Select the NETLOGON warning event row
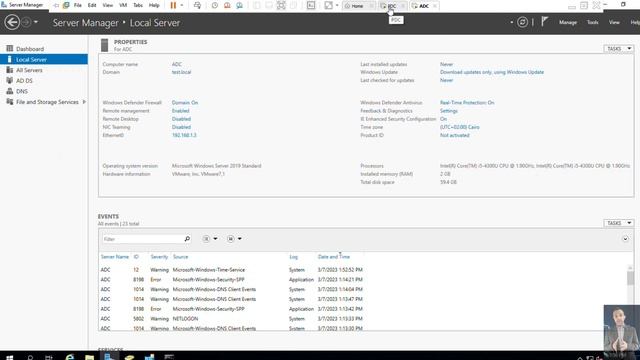Screen dimensions: 640x360 (232, 319)
